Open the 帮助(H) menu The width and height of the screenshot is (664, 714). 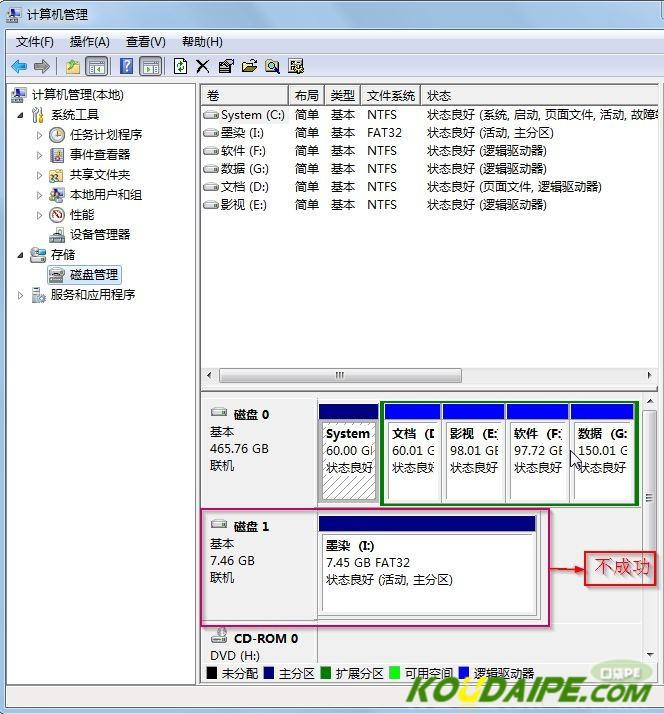click(x=202, y=42)
